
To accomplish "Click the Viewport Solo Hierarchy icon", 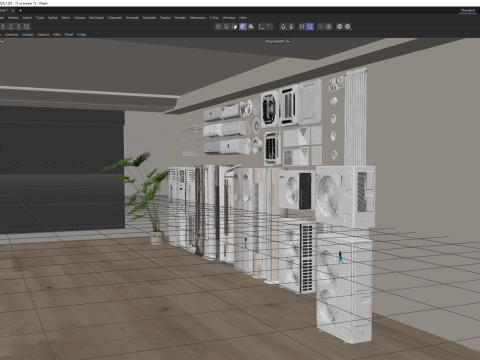I will pyautogui.click(x=234, y=27).
